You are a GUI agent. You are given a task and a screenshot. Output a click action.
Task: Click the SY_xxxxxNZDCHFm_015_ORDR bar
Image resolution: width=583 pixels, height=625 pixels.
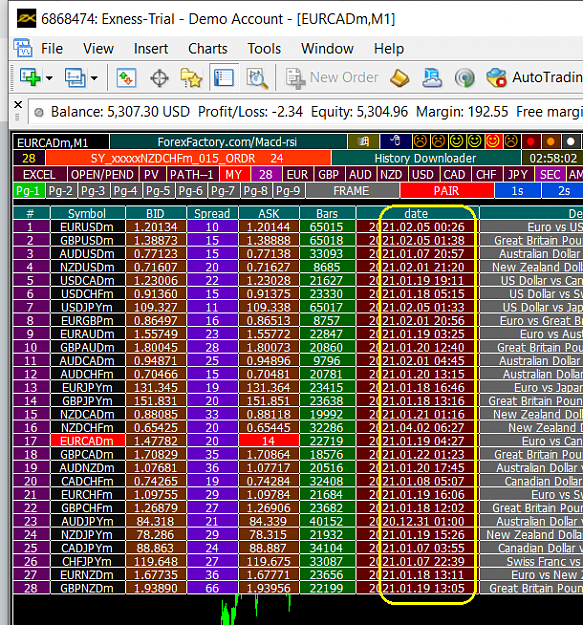187,158
